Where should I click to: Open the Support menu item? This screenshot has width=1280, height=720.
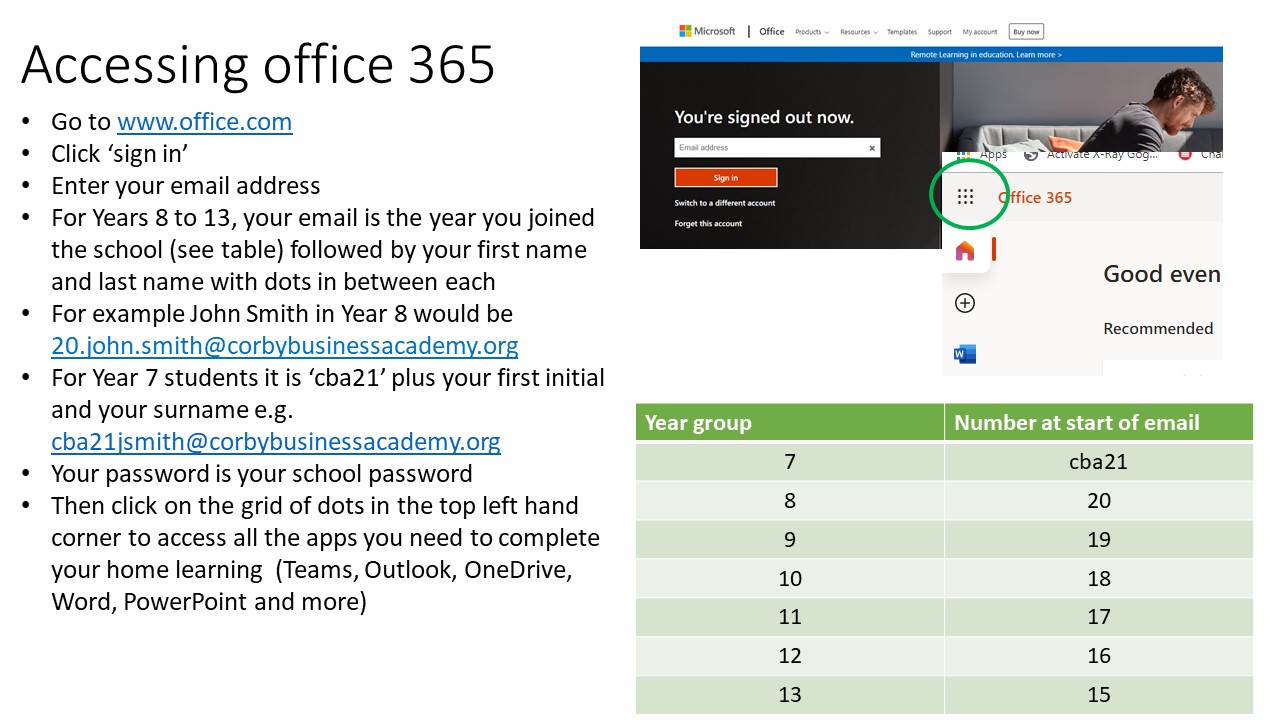pos(939,32)
